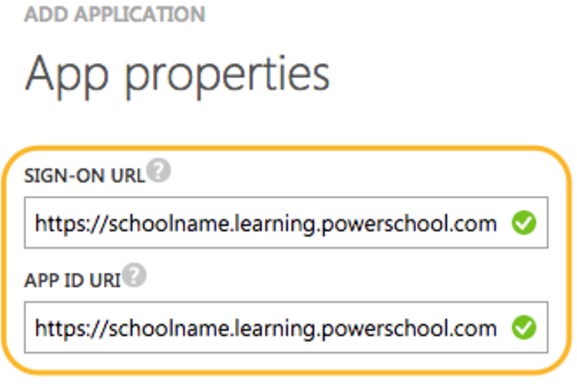Focus the SIGN-ON URL text box
The image size is (577, 384).
[x=286, y=223]
